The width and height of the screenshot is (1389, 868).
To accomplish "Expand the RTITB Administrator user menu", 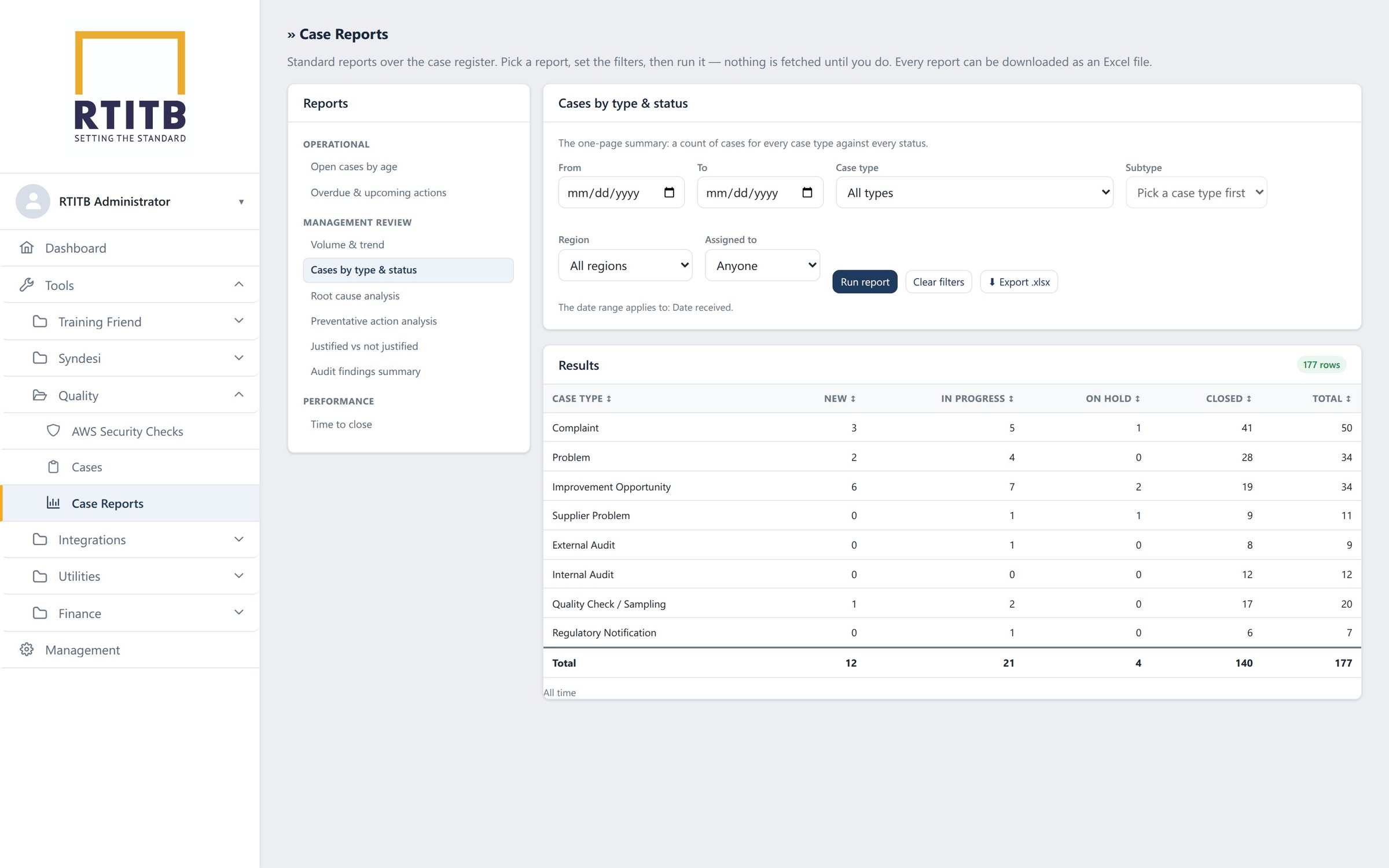I will pos(241,202).
